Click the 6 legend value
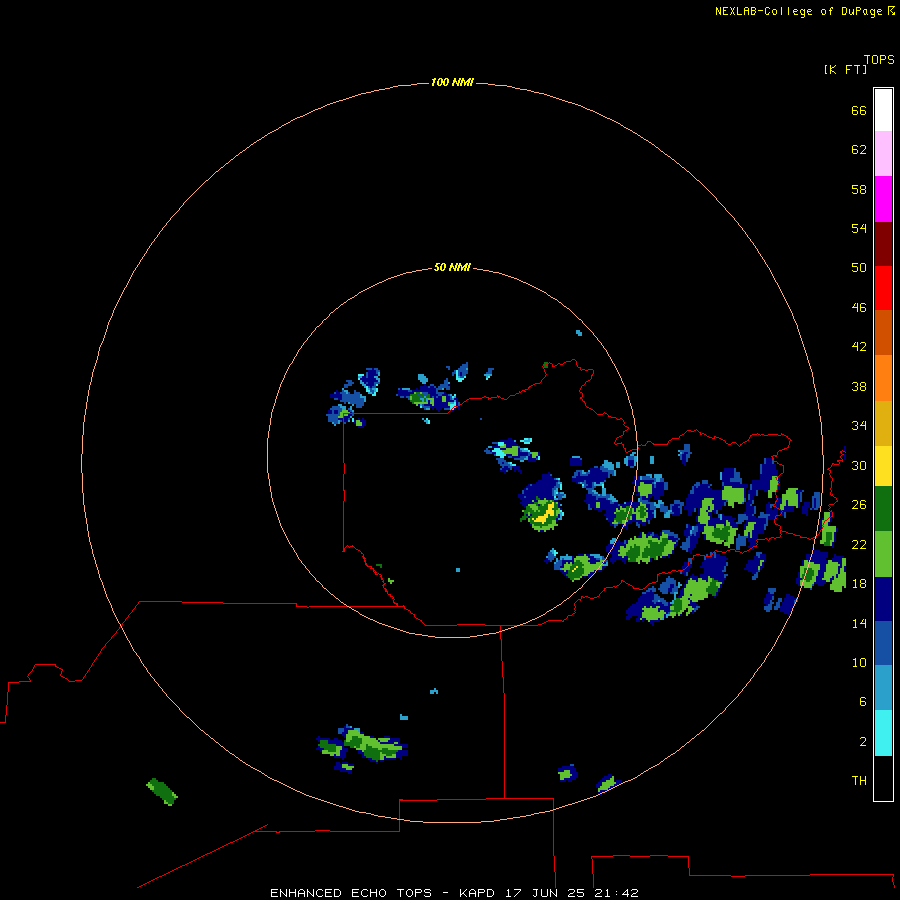This screenshot has height=900, width=900. point(863,702)
